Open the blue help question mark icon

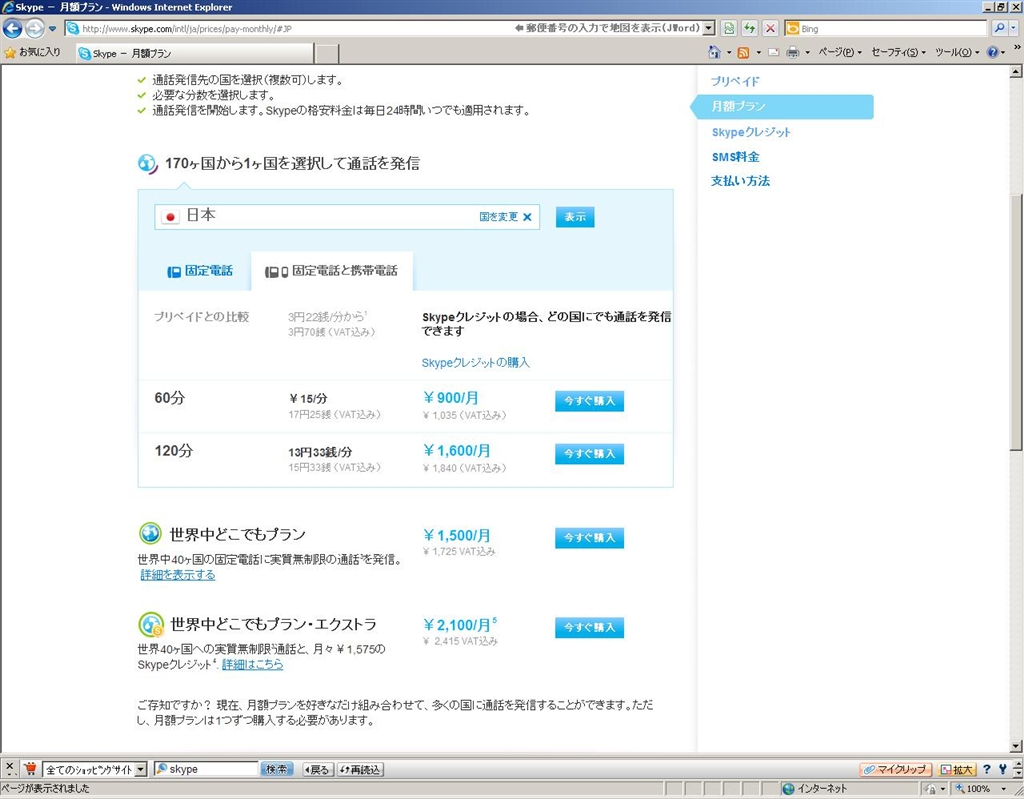[x=993, y=52]
